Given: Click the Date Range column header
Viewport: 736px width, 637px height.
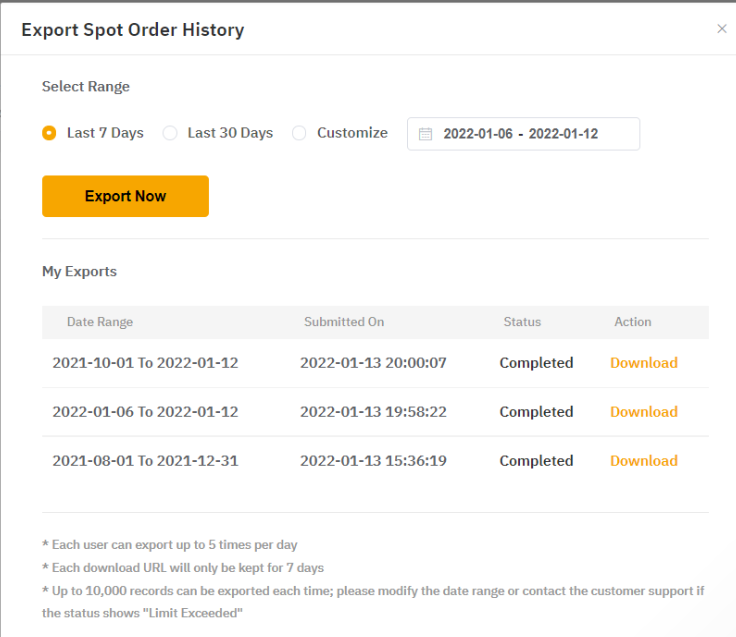Looking at the screenshot, I should [x=100, y=322].
